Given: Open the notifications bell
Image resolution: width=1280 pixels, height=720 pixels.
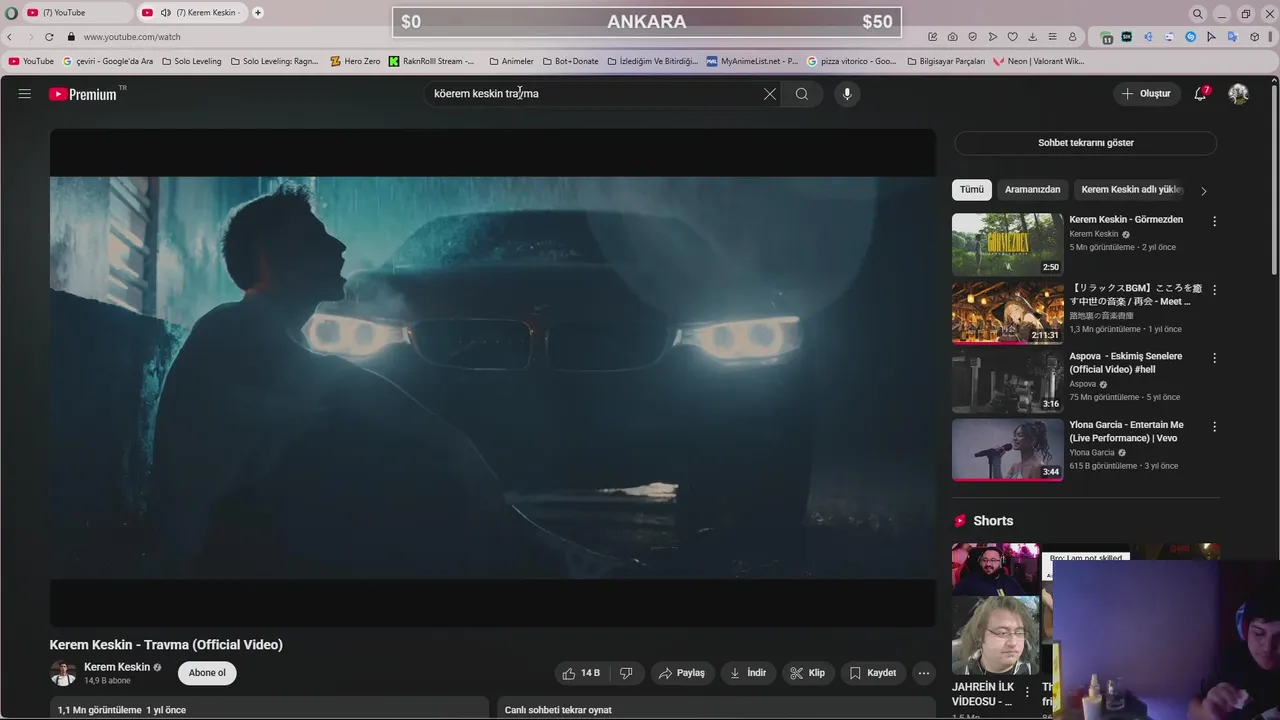Looking at the screenshot, I should point(1201,94).
